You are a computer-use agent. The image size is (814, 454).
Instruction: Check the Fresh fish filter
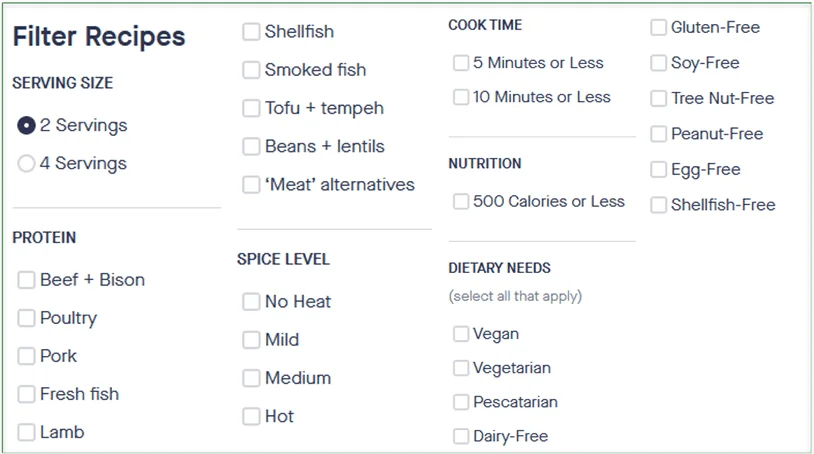coord(26,394)
